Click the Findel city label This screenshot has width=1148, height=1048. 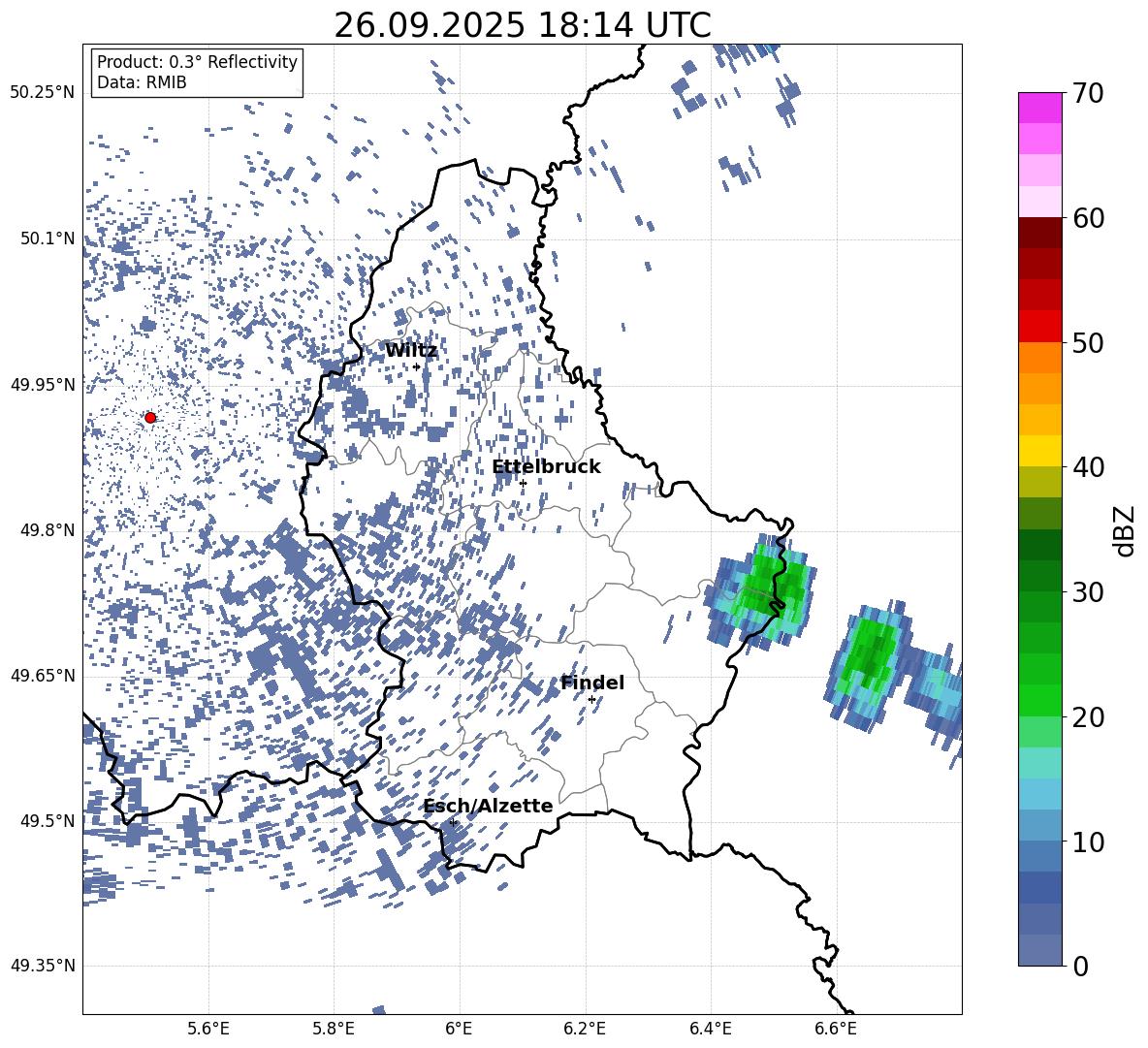point(592,683)
